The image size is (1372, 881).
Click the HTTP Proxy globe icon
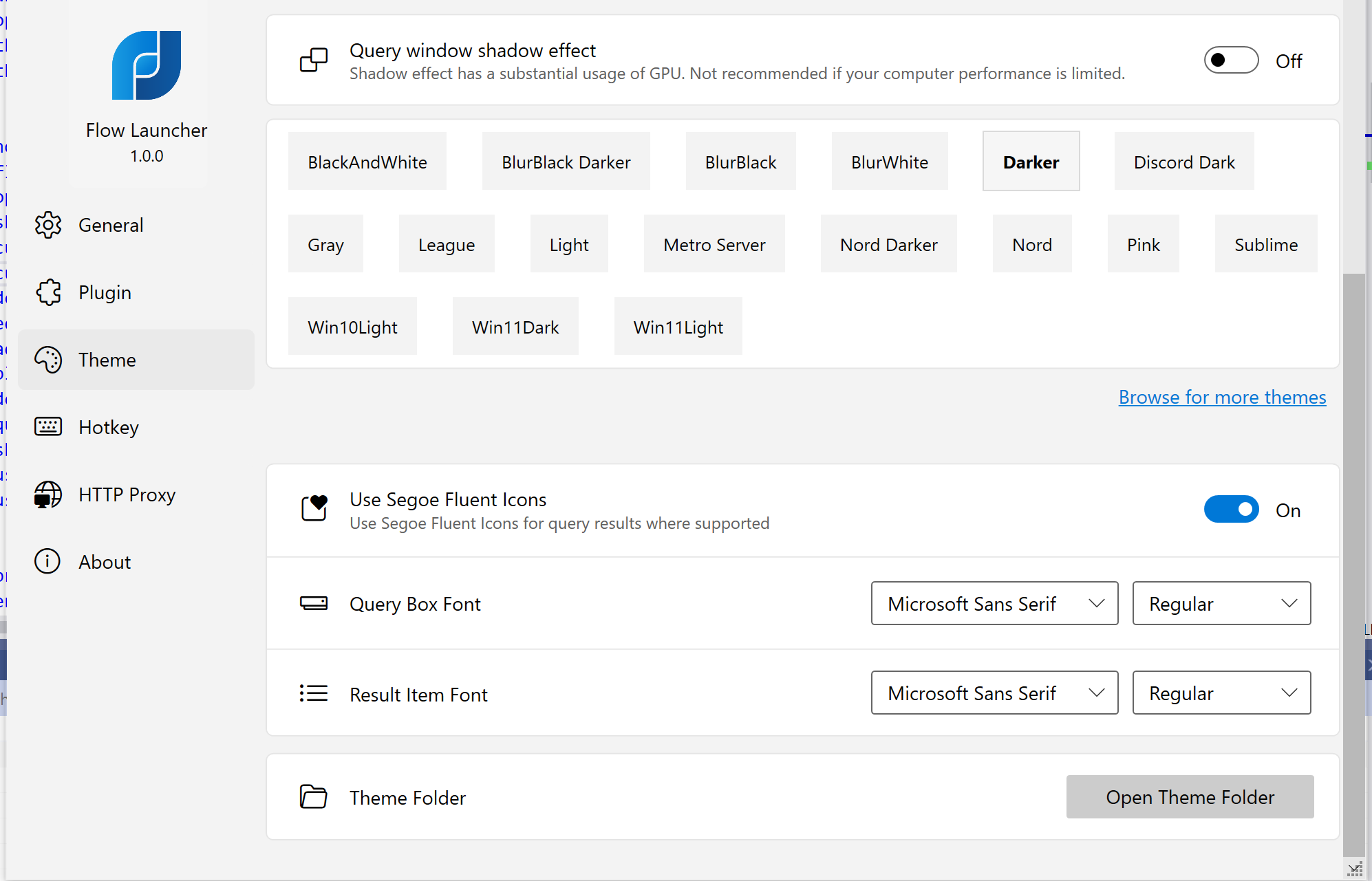coord(48,494)
